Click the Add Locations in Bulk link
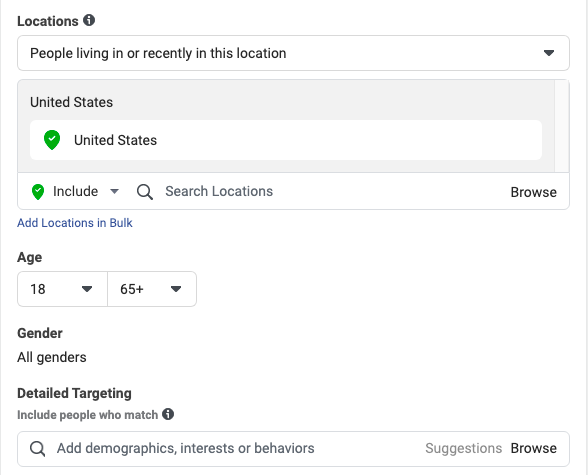Viewport: 588px width, 475px height. coord(75,223)
